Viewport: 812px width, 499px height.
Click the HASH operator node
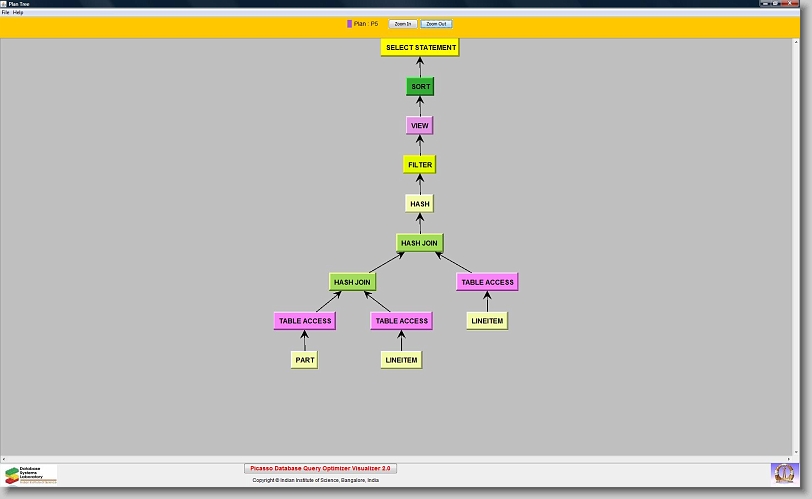[420, 204]
